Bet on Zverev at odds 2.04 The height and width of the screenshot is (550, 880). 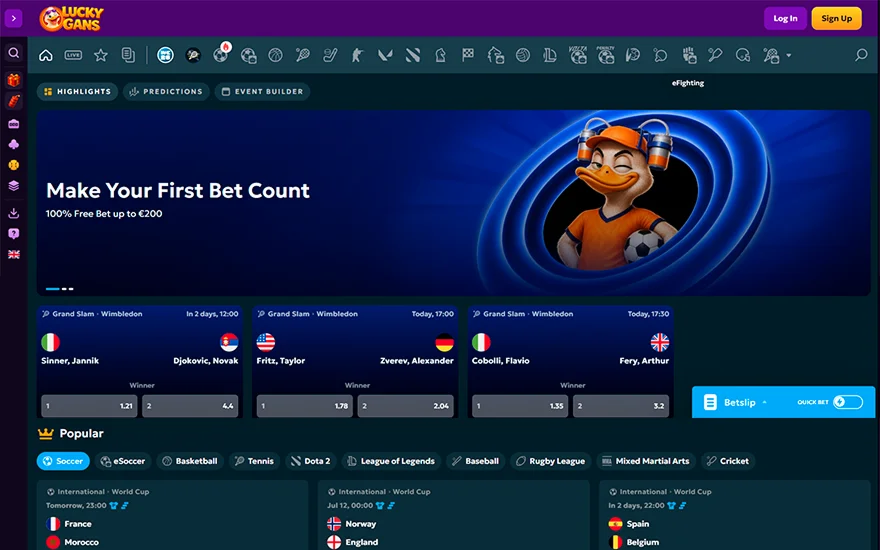[x=406, y=406]
